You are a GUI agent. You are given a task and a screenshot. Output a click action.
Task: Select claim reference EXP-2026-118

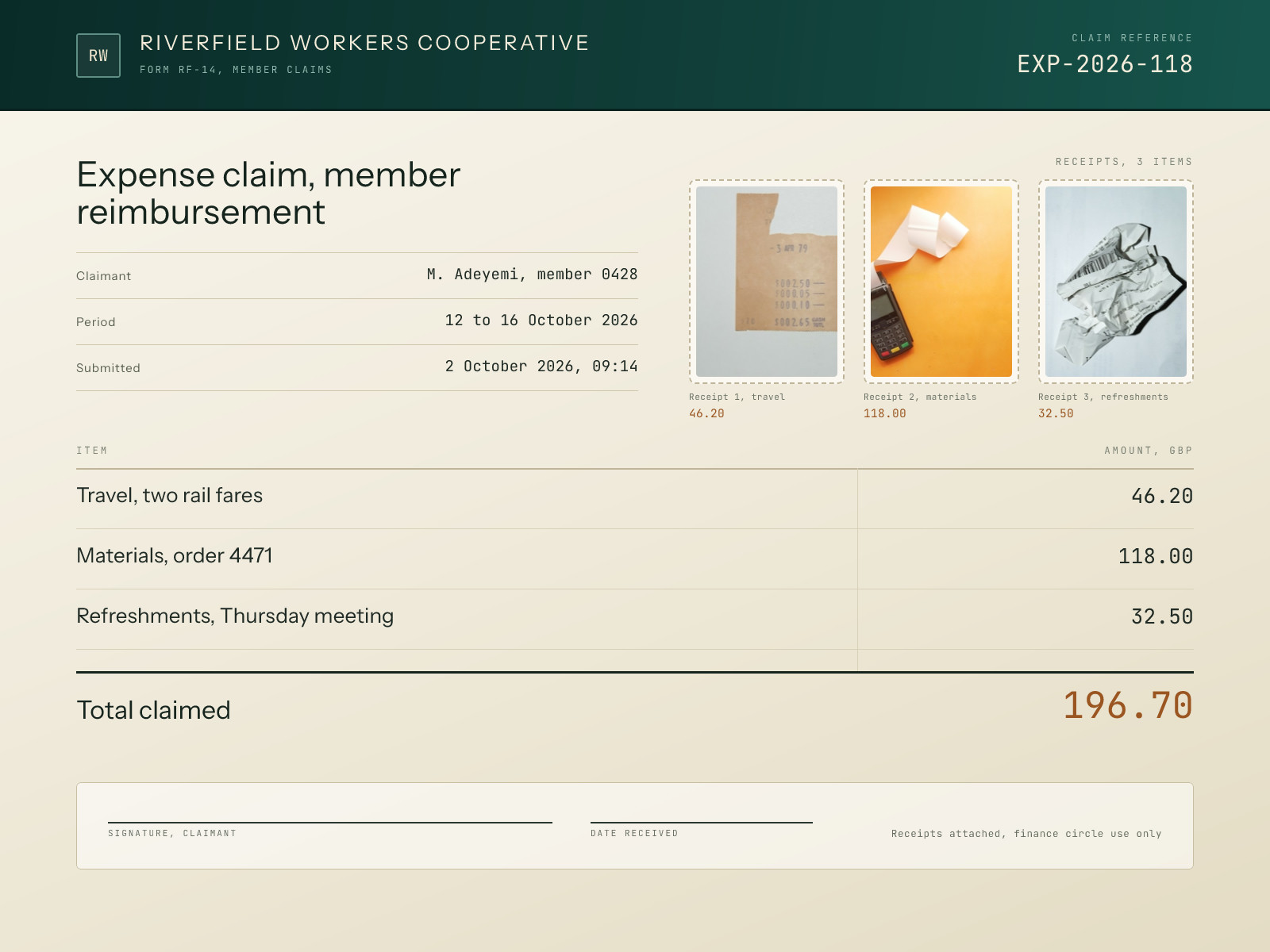pos(1105,64)
